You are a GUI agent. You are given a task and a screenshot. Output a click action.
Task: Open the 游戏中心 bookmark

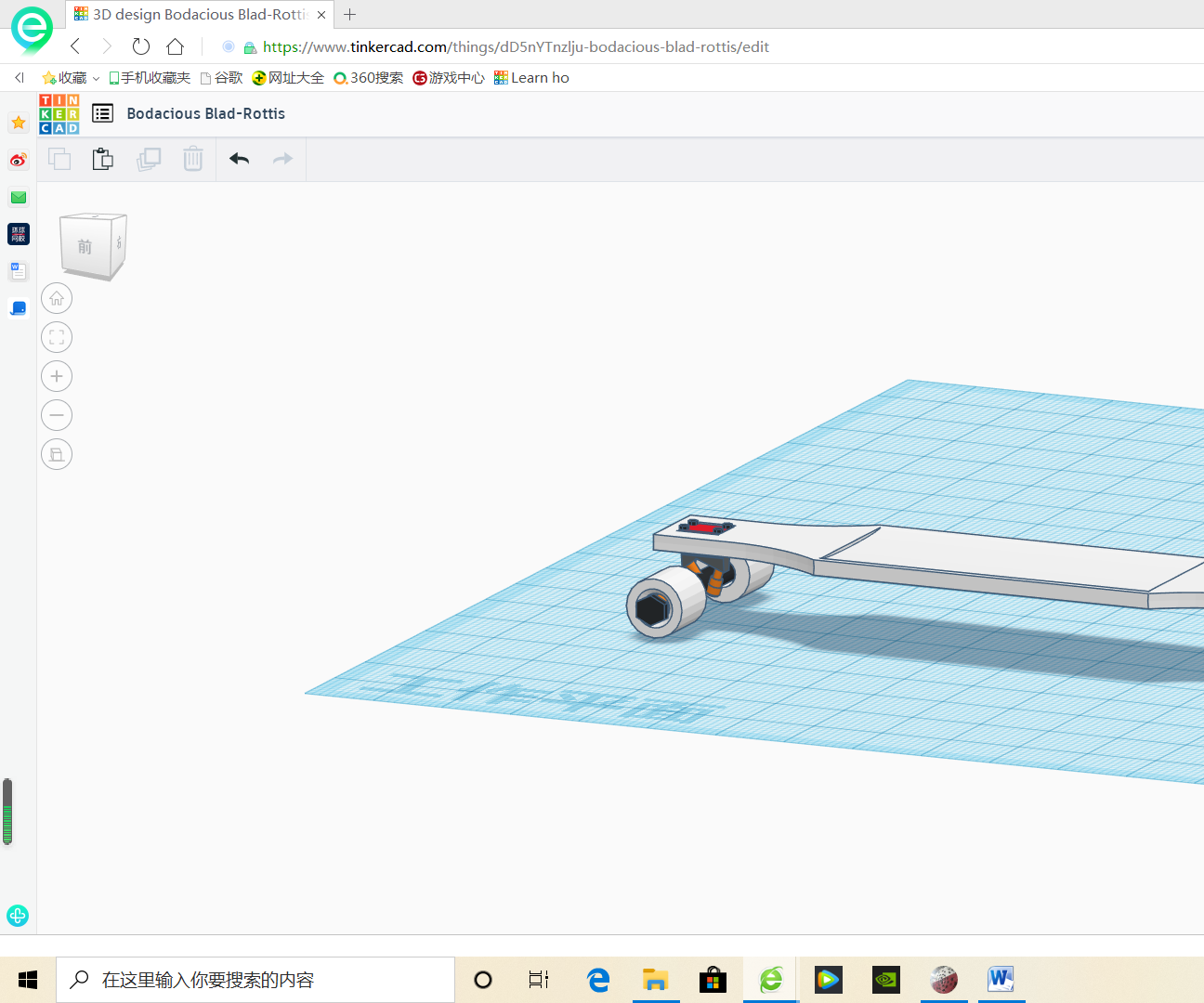point(449,78)
